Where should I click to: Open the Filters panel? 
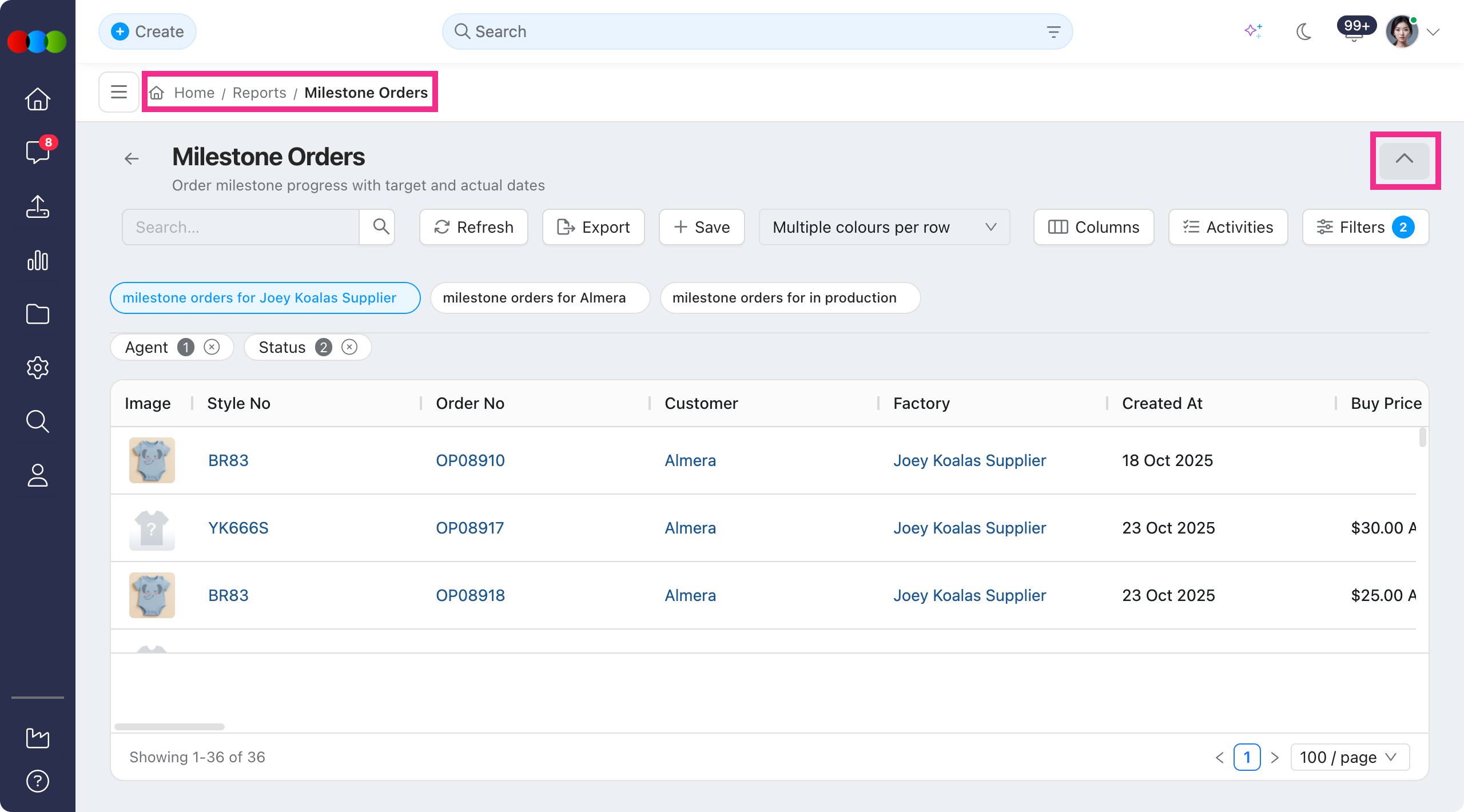click(x=1365, y=227)
